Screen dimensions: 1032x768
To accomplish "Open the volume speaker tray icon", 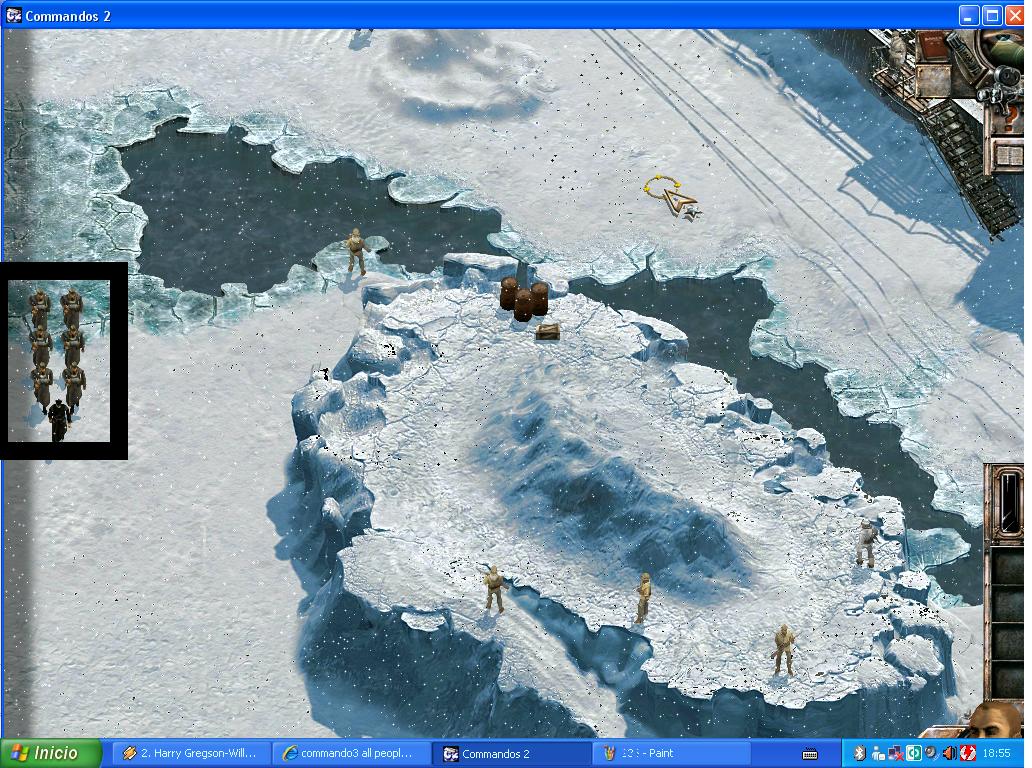I will (x=950, y=753).
